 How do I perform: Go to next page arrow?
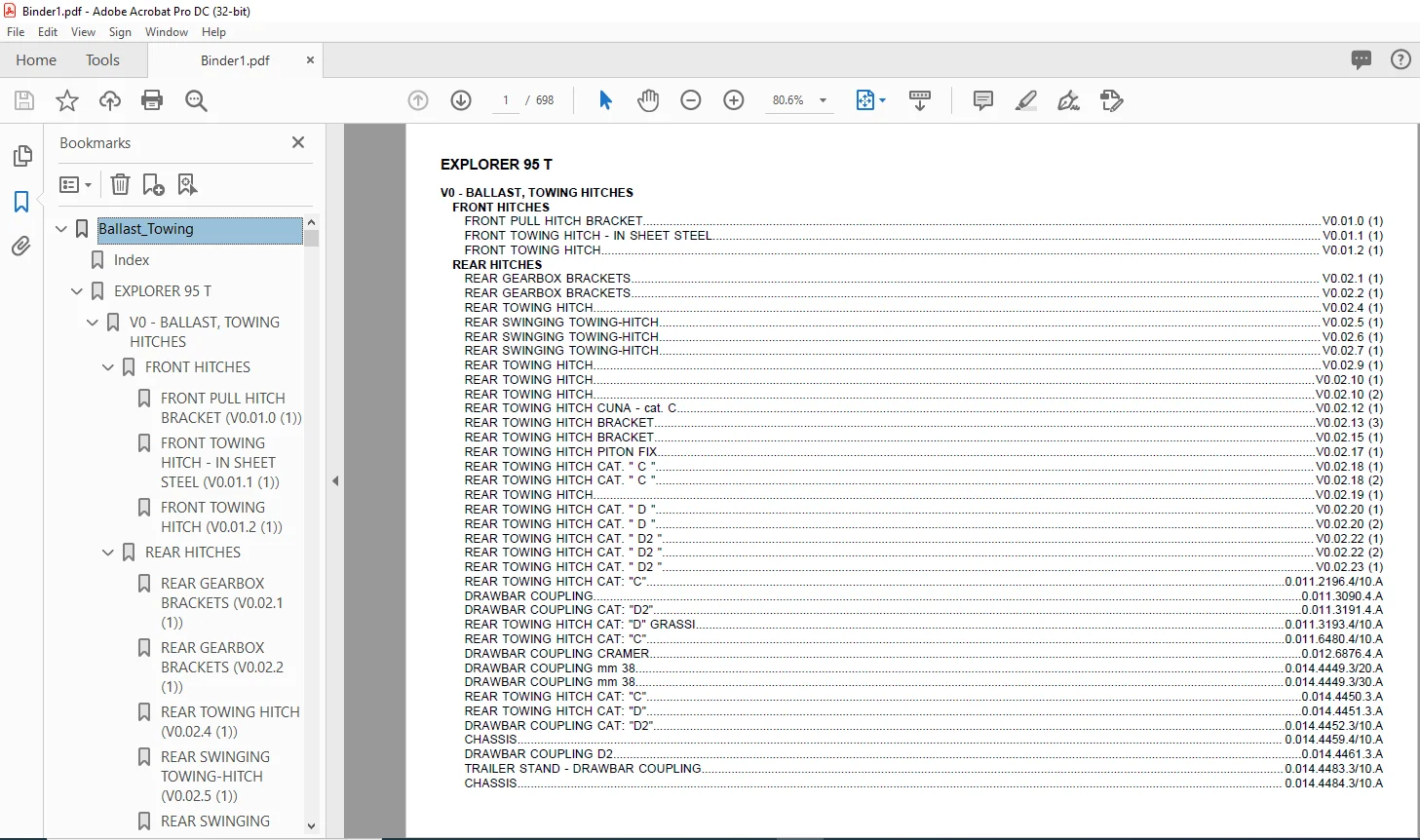coord(461,100)
